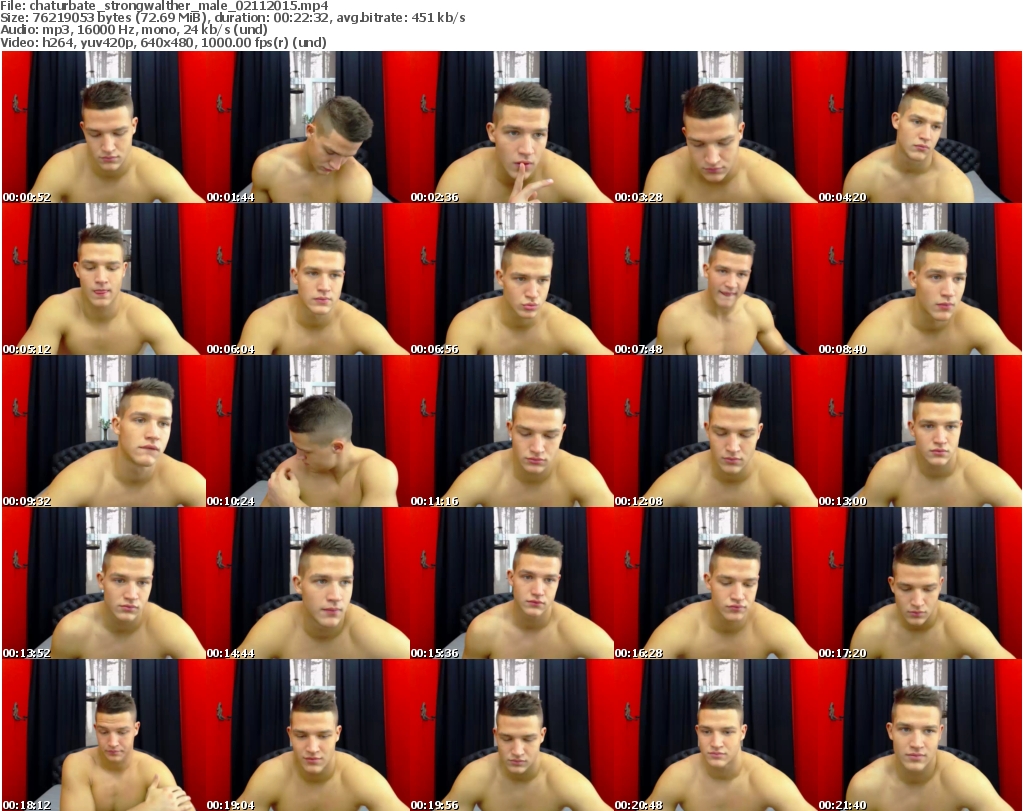The height and width of the screenshot is (811, 1024).
Task: Click the thumbnail stamped 00:07:48
Action: [716, 279]
